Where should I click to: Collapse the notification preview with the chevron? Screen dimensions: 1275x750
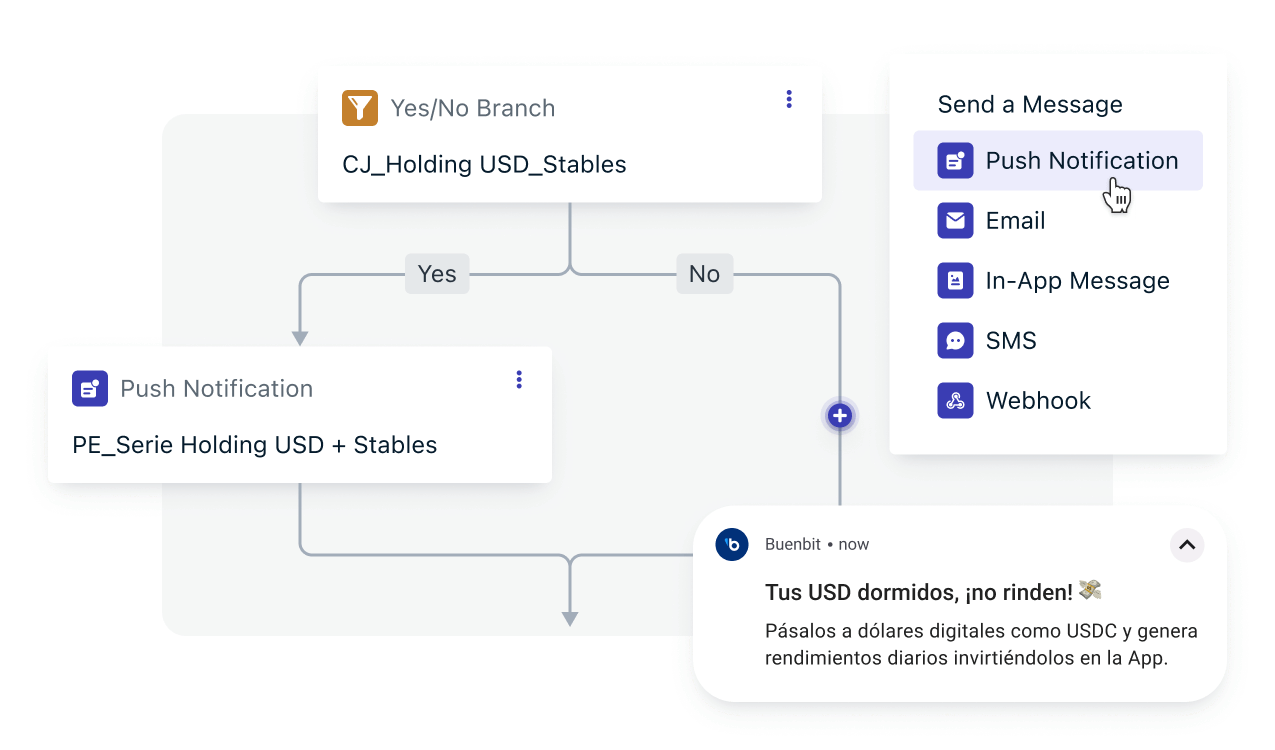1186,545
